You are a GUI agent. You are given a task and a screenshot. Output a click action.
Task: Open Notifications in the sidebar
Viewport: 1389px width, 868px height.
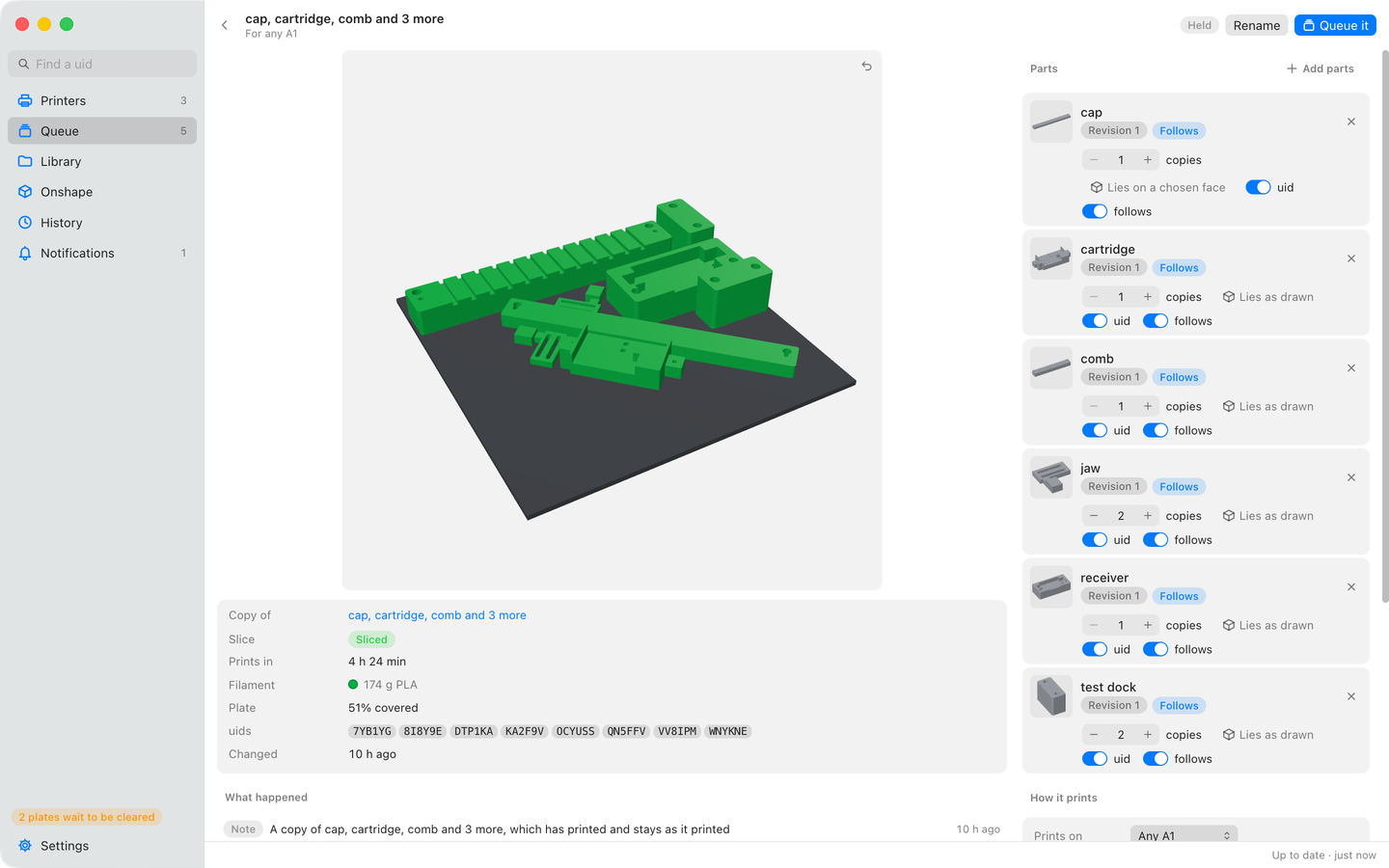[x=102, y=253]
